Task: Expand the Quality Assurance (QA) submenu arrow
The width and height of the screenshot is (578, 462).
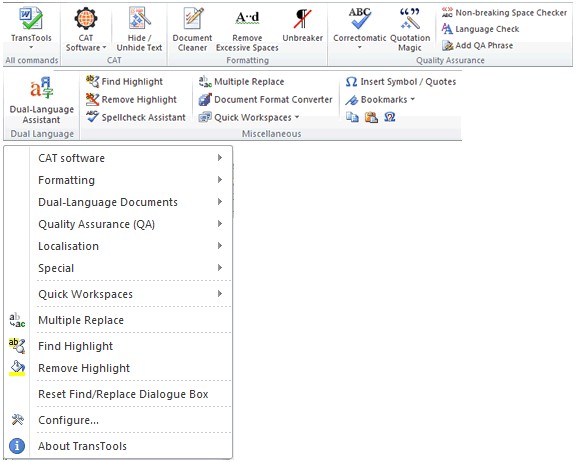Action: click(x=220, y=223)
